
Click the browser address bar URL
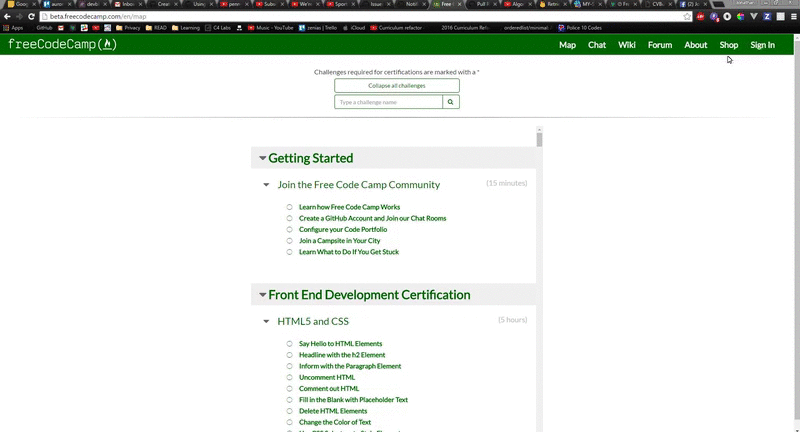click(x=98, y=16)
